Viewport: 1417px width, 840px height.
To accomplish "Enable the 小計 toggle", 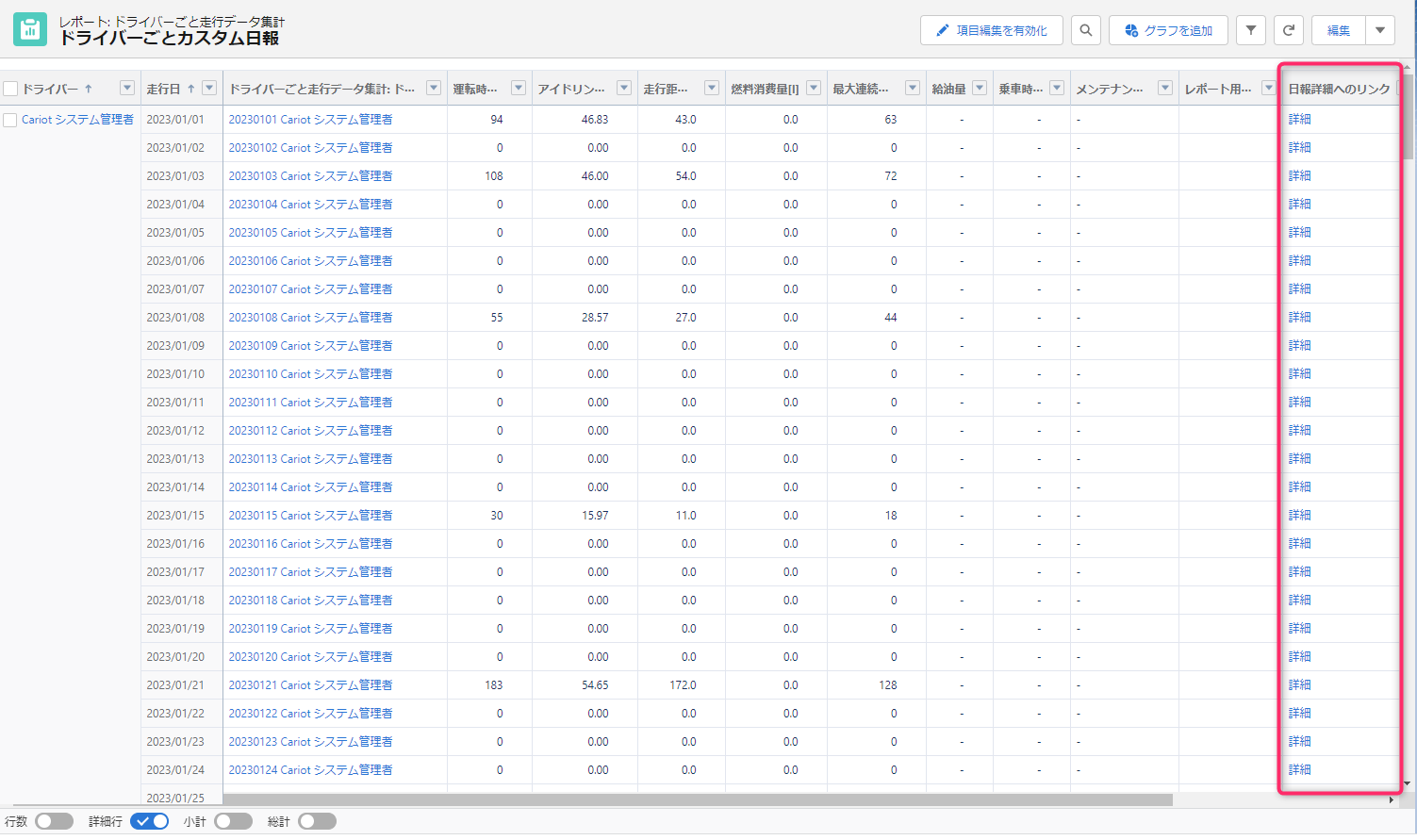I will pyautogui.click(x=233, y=821).
